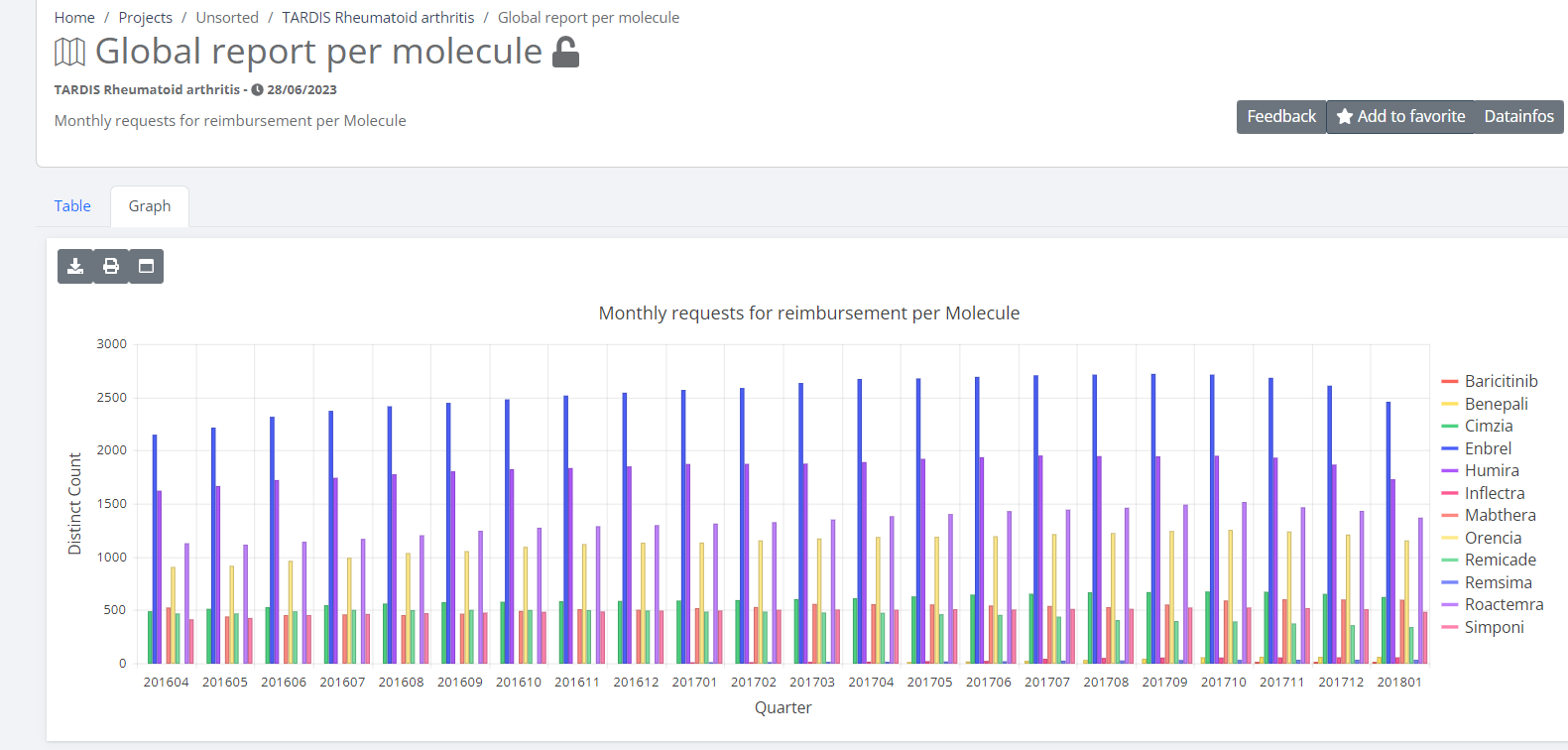Image resolution: width=1568 pixels, height=750 pixels.
Task: Click the maximize window icon in chart toolbar
Action: 146,266
